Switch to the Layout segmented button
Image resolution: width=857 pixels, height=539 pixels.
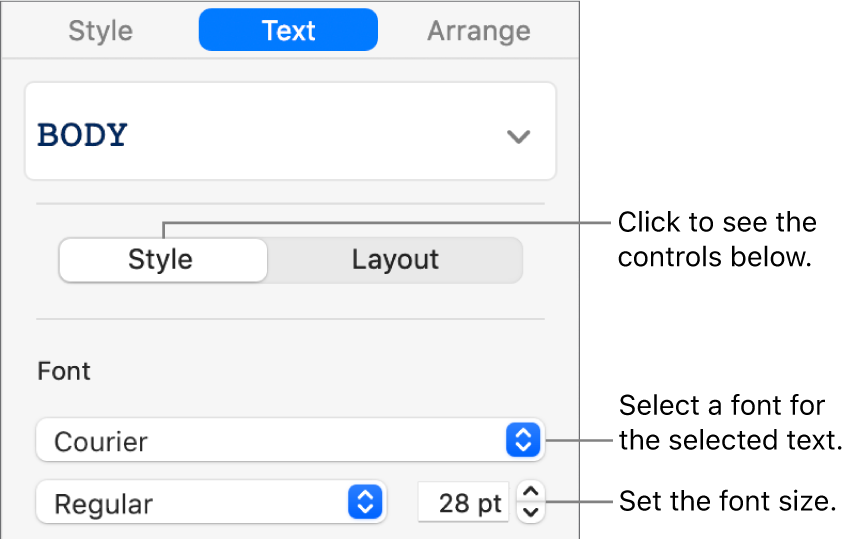tap(395, 260)
